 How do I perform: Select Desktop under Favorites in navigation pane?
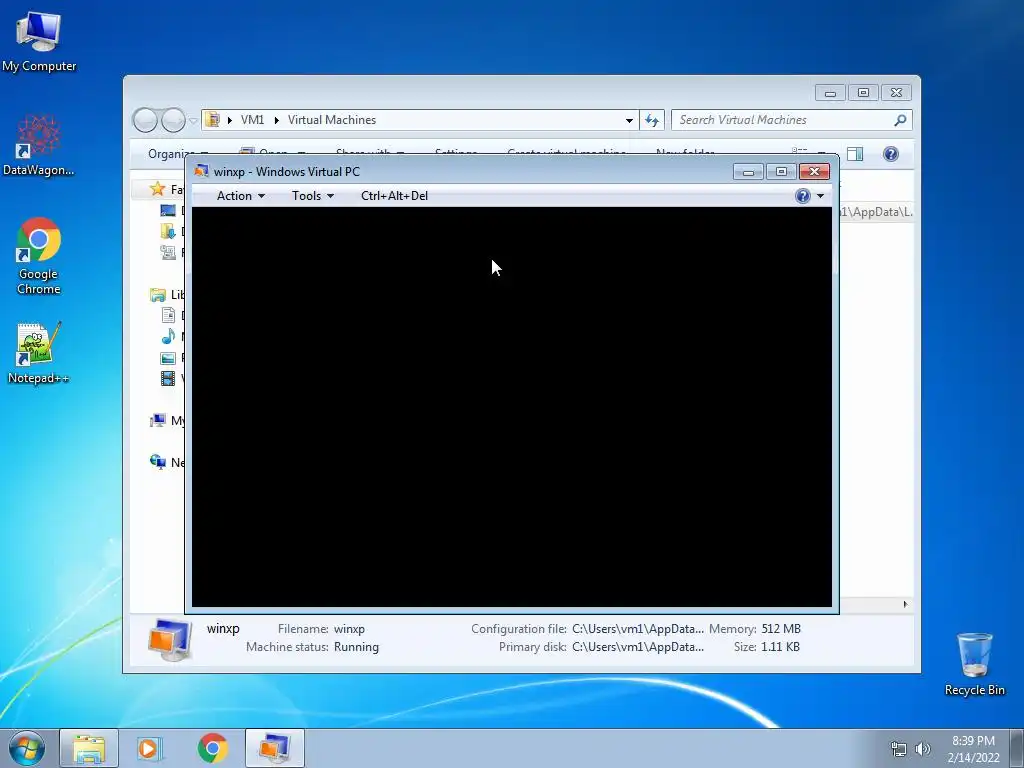(x=172, y=210)
